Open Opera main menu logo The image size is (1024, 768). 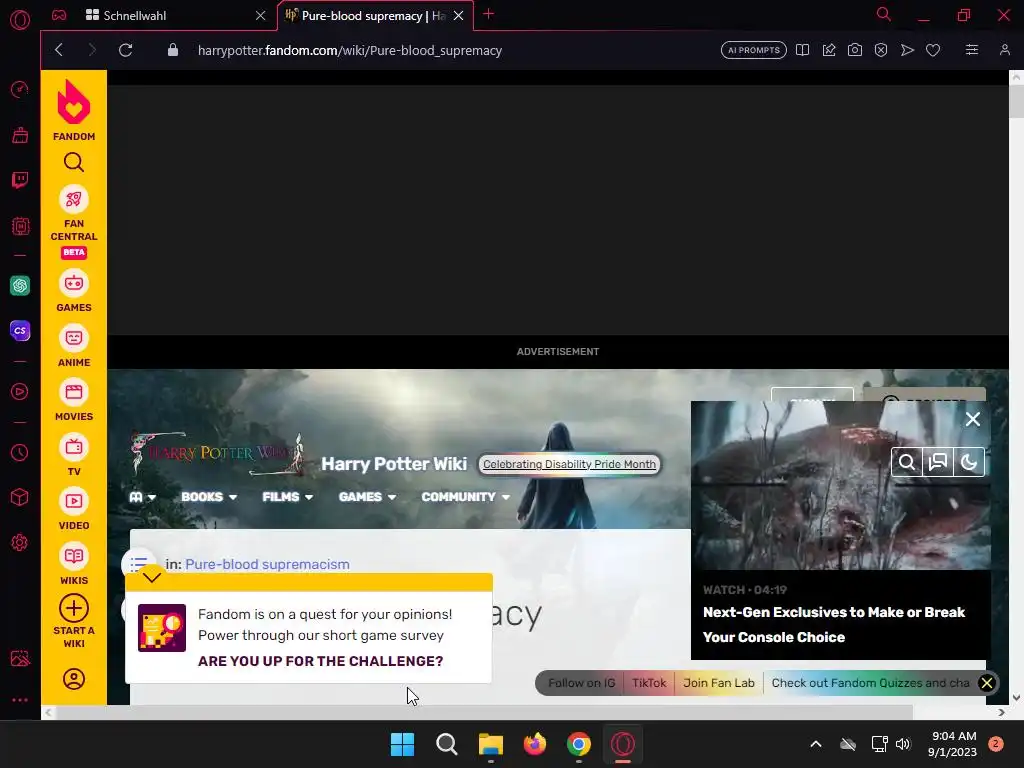tap(20, 20)
